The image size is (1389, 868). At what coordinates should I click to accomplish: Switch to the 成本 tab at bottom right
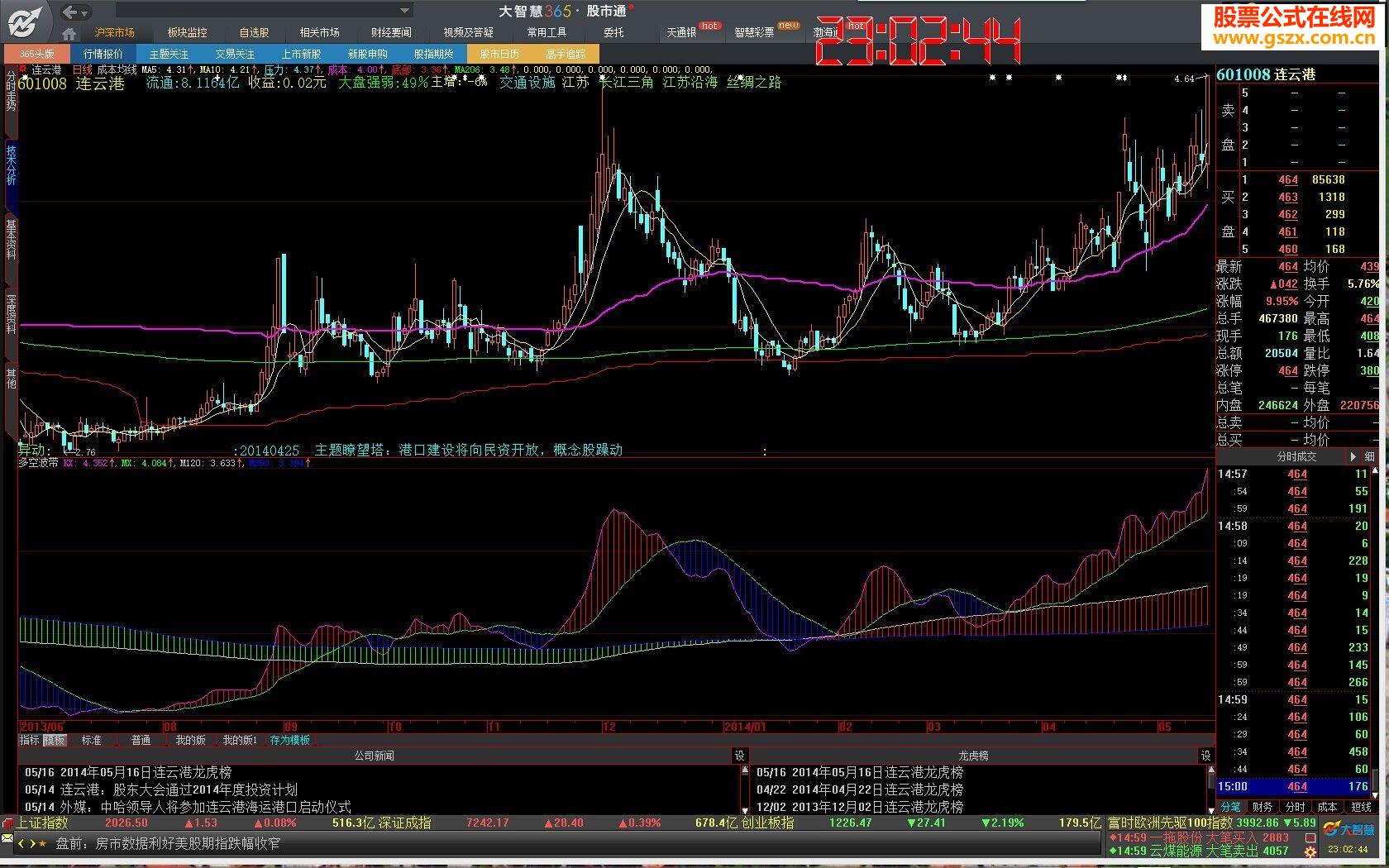1327,807
